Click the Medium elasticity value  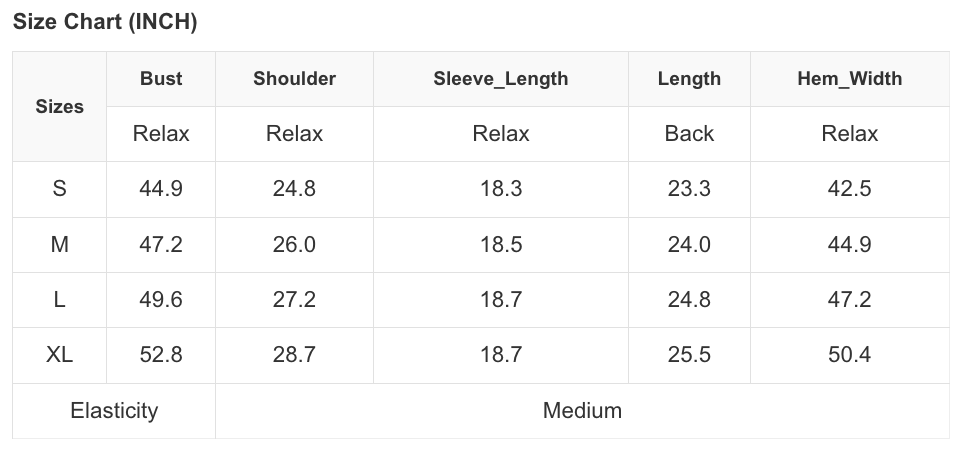pos(582,410)
